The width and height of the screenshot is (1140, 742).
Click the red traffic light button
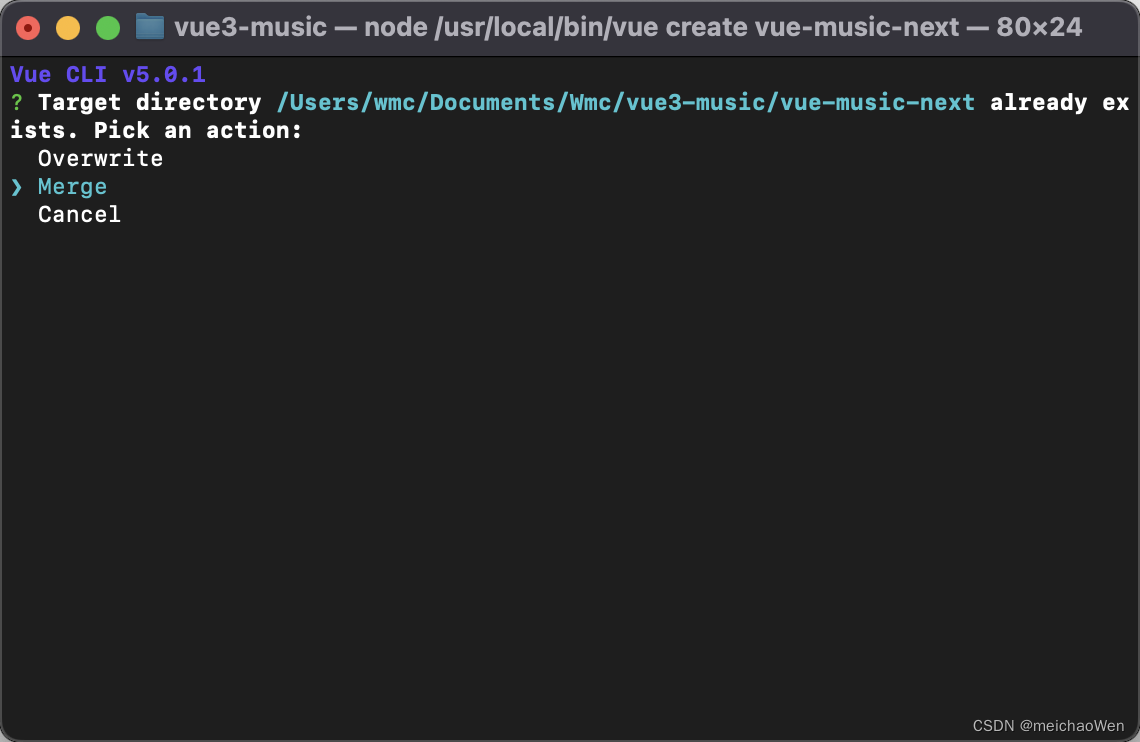pos(28,28)
